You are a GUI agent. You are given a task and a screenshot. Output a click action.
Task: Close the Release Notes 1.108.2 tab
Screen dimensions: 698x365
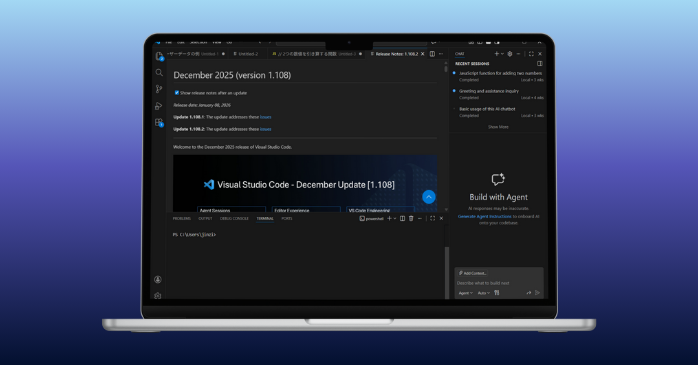pyautogui.click(x=423, y=54)
